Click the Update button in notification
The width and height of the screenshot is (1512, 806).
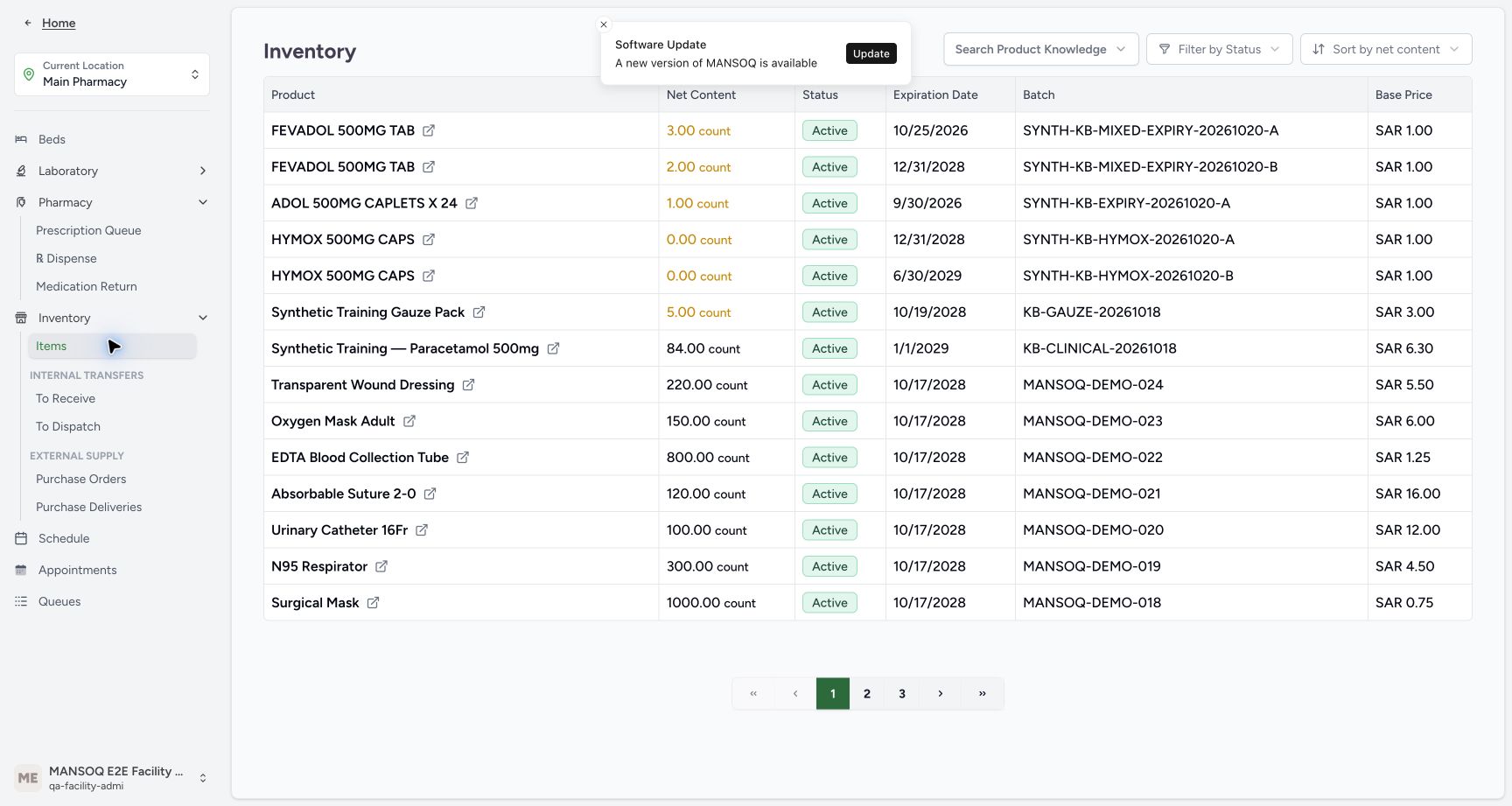[871, 53]
